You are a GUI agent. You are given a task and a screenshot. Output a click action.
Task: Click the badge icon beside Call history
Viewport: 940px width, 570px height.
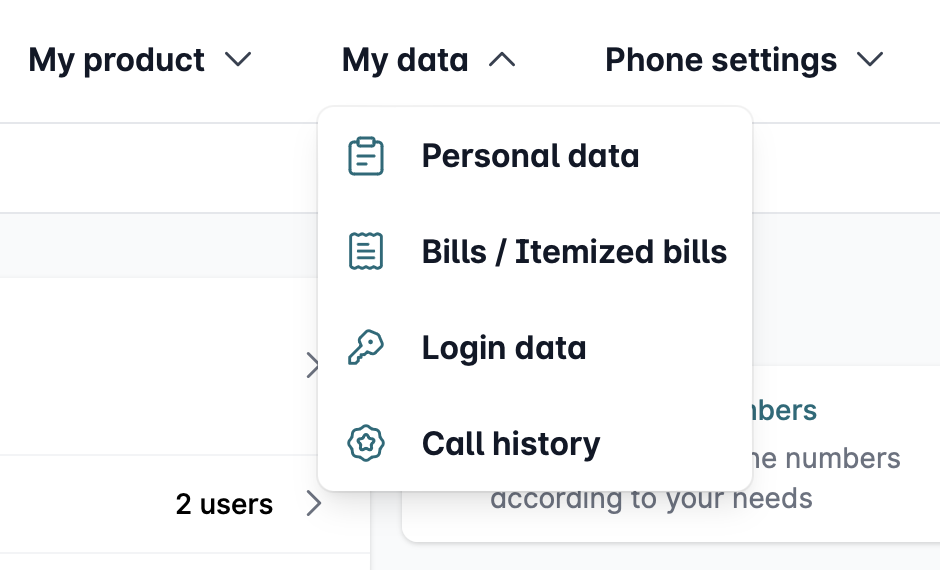pos(365,443)
